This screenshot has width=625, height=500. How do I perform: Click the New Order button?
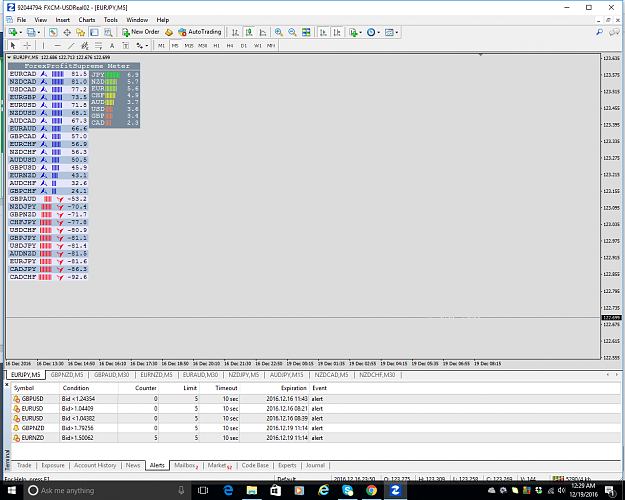coord(141,32)
